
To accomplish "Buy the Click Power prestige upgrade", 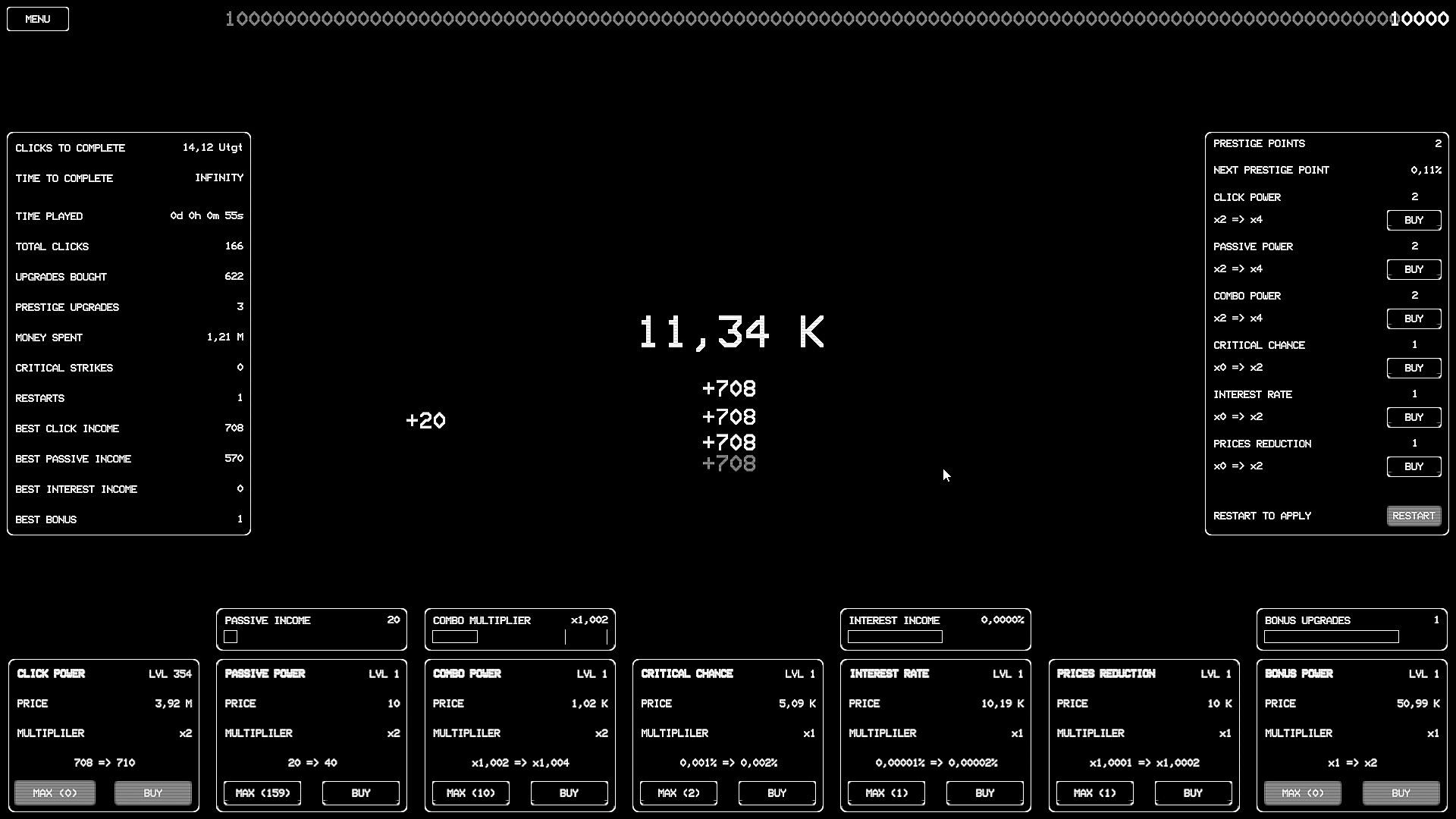I will (x=1414, y=220).
